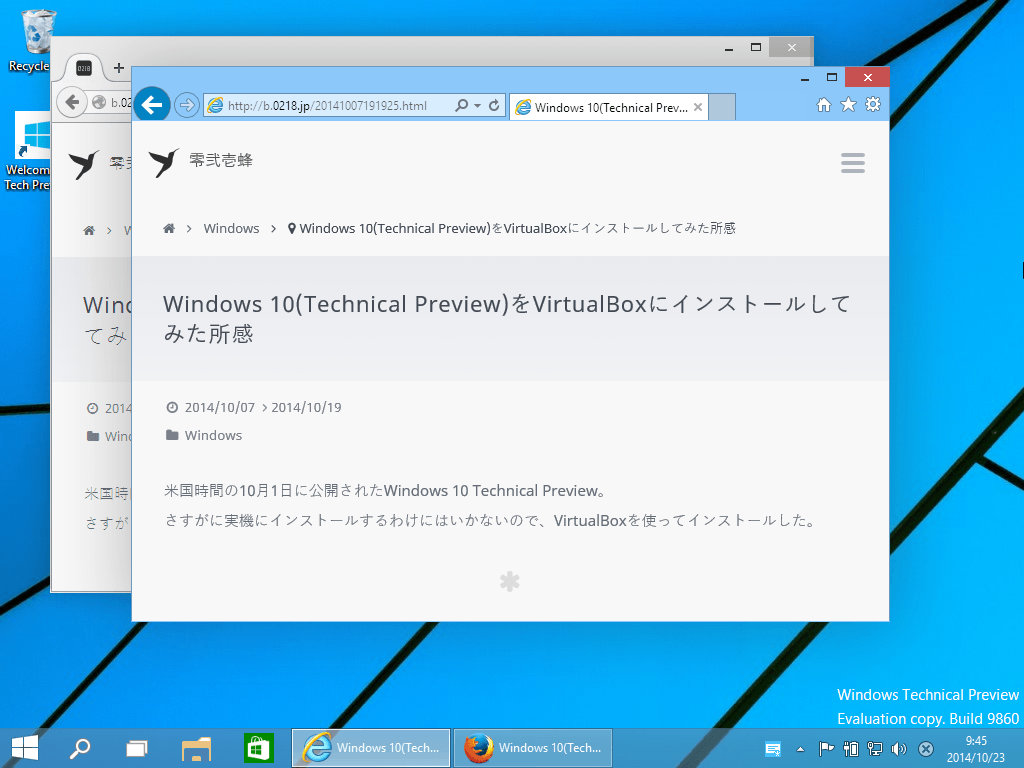Open the volume speaker tray icon
The width and height of the screenshot is (1024, 768).
(899, 749)
